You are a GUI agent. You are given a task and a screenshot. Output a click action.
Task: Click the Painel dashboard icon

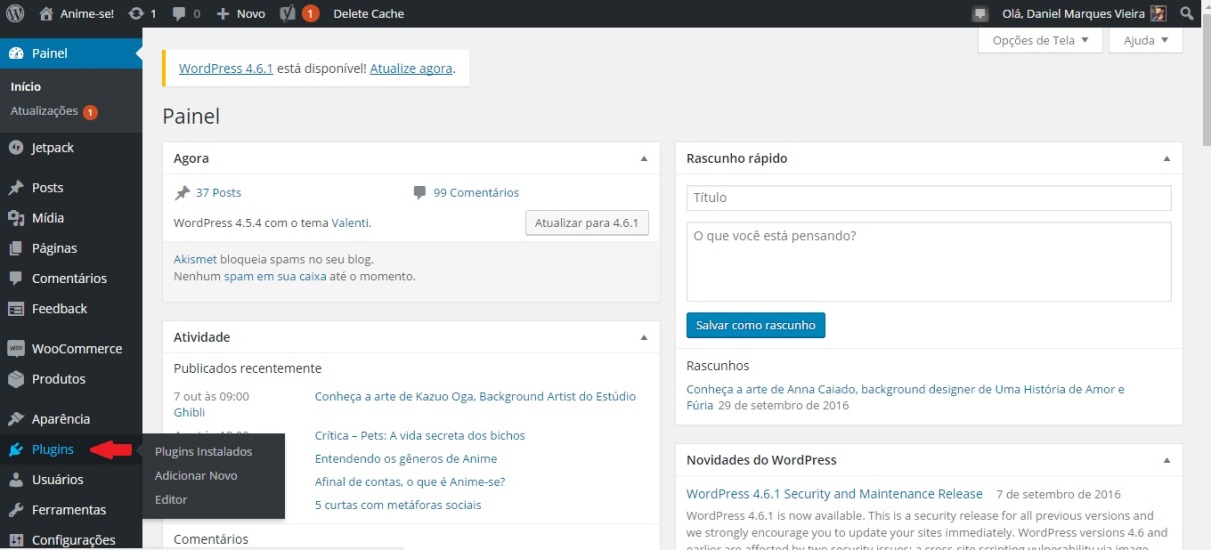coord(16,53)
